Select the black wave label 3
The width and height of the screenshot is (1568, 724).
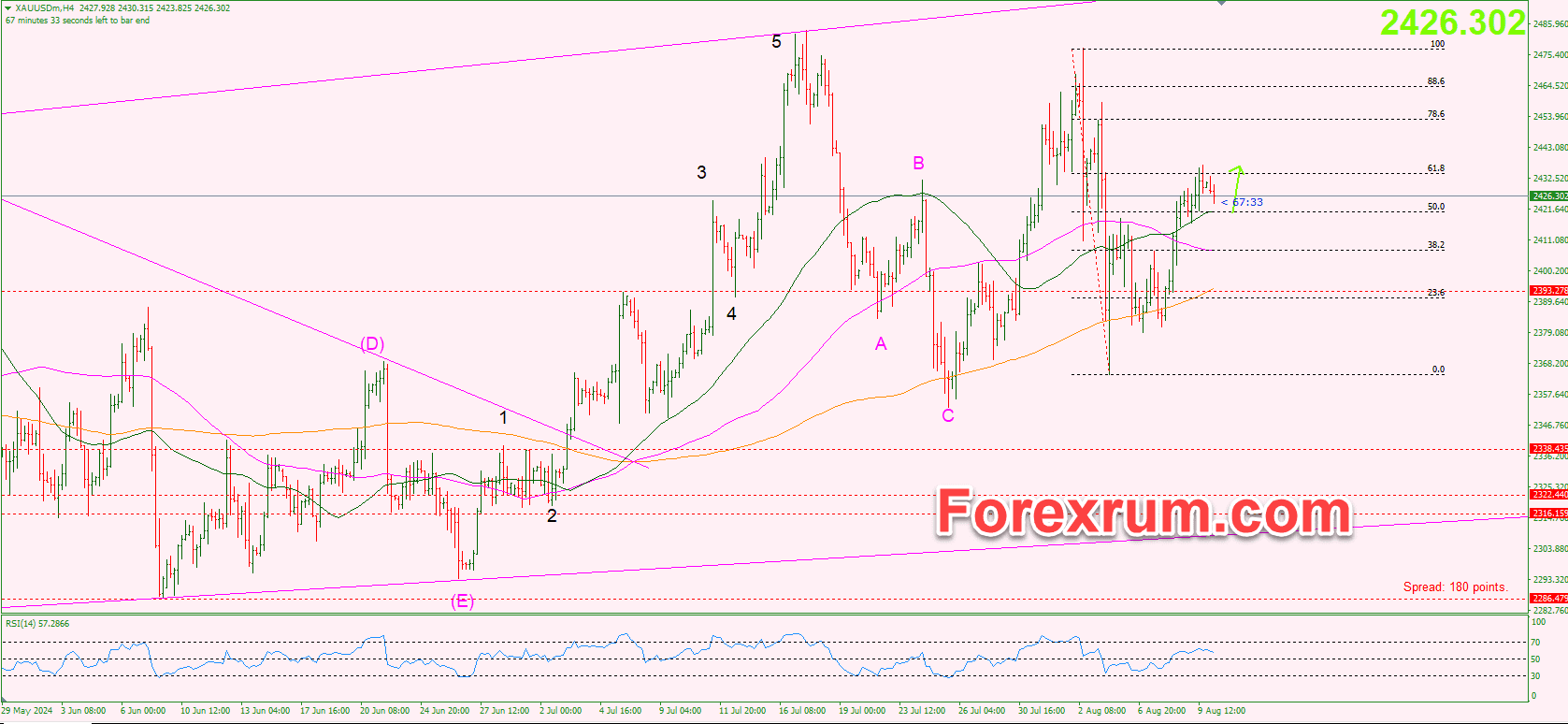[701, 172]
